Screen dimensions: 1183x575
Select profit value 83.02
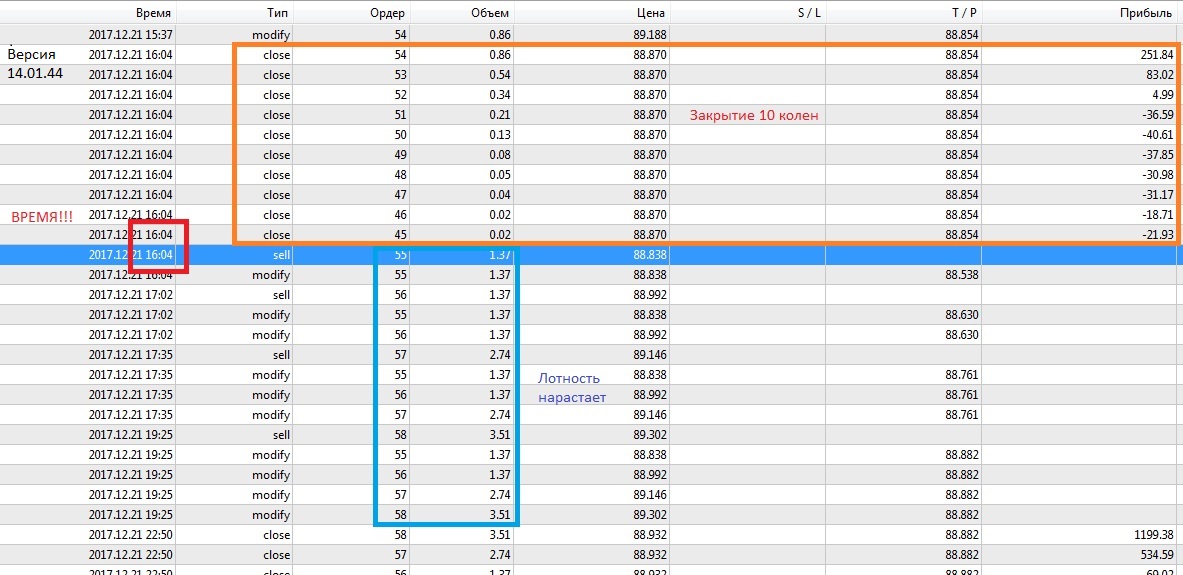click(x=1160, y=75)
